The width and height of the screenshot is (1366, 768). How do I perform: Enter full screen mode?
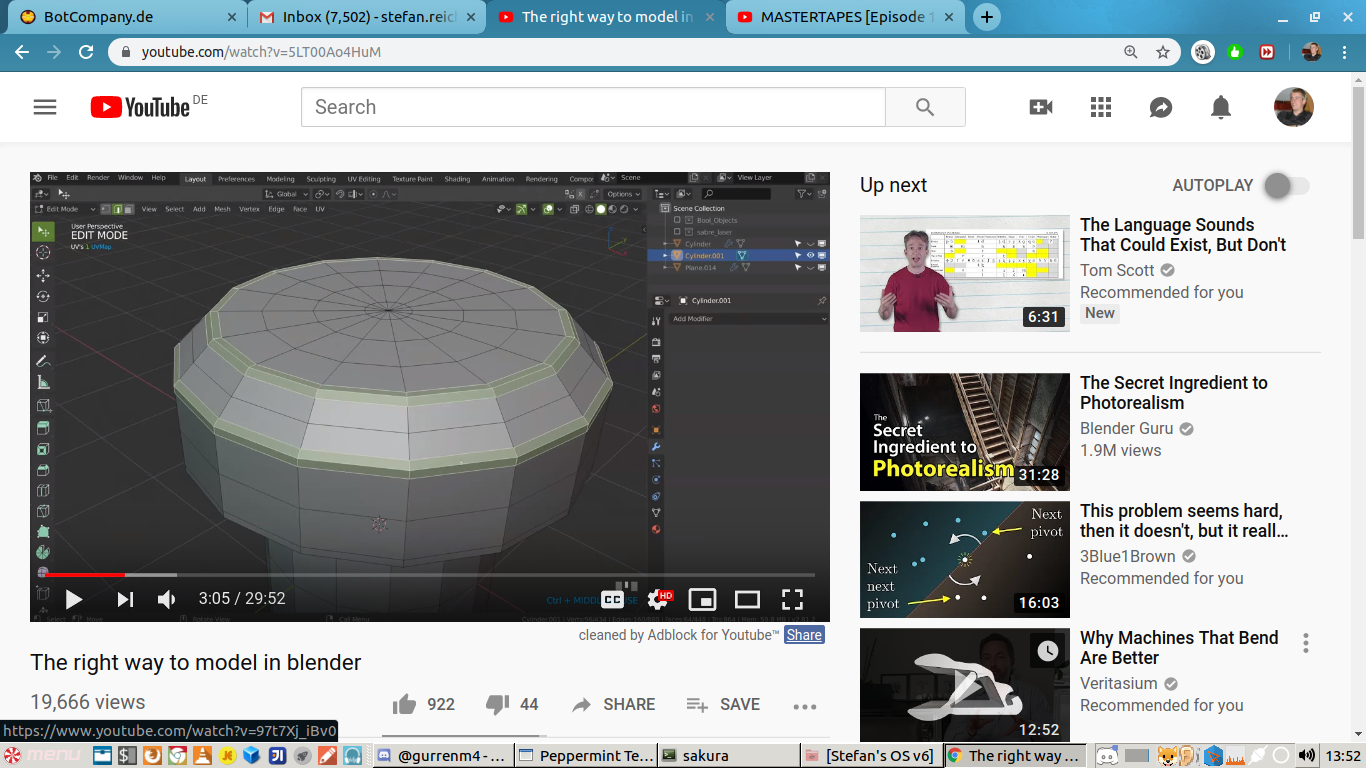point(792,599)
